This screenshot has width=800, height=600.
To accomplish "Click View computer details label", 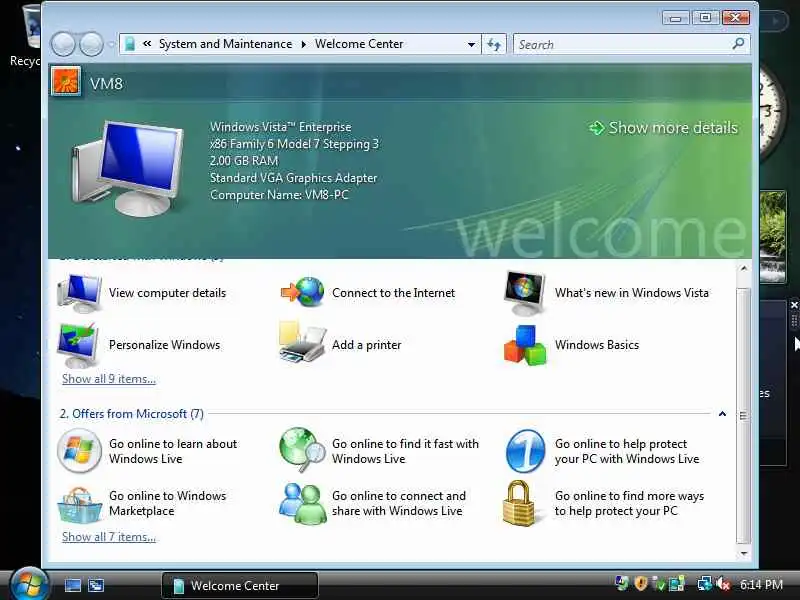I will click(x=167, y=293).
